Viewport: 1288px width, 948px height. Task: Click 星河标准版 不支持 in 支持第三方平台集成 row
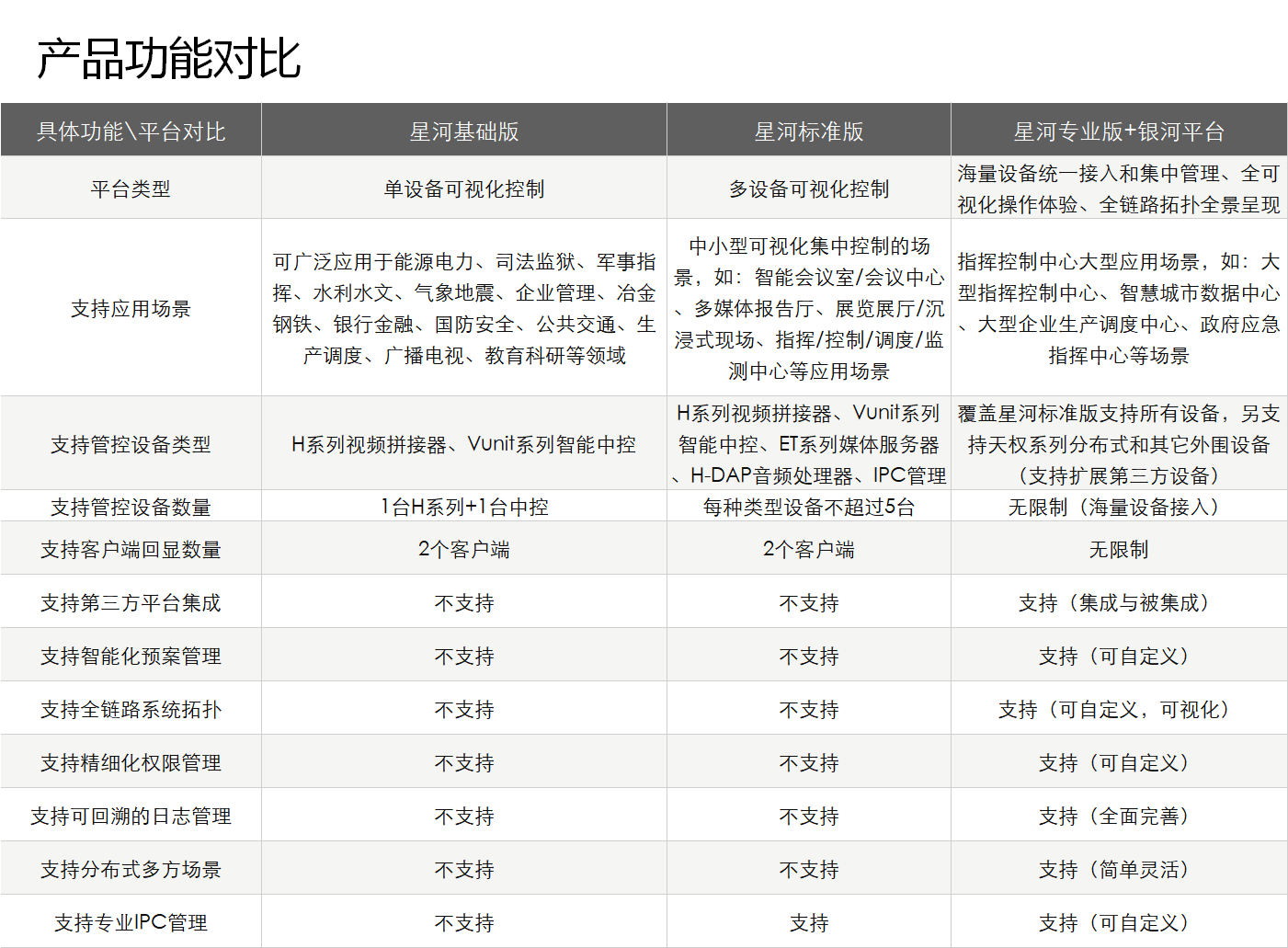tap(809, 603)
